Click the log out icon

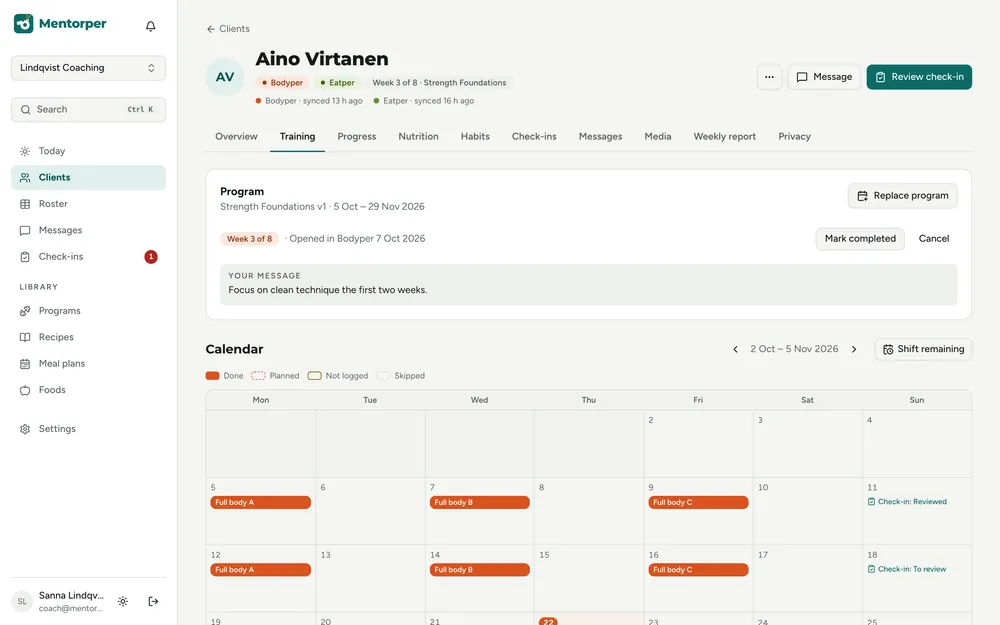(153, 601)
